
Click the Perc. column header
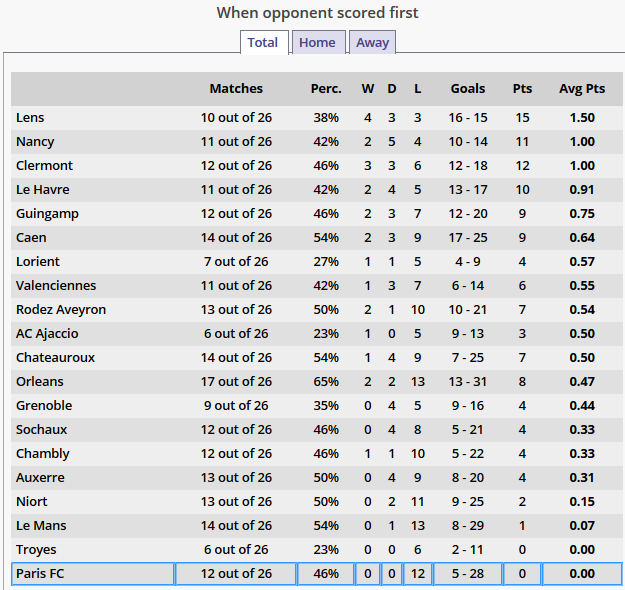click(326, 89)
